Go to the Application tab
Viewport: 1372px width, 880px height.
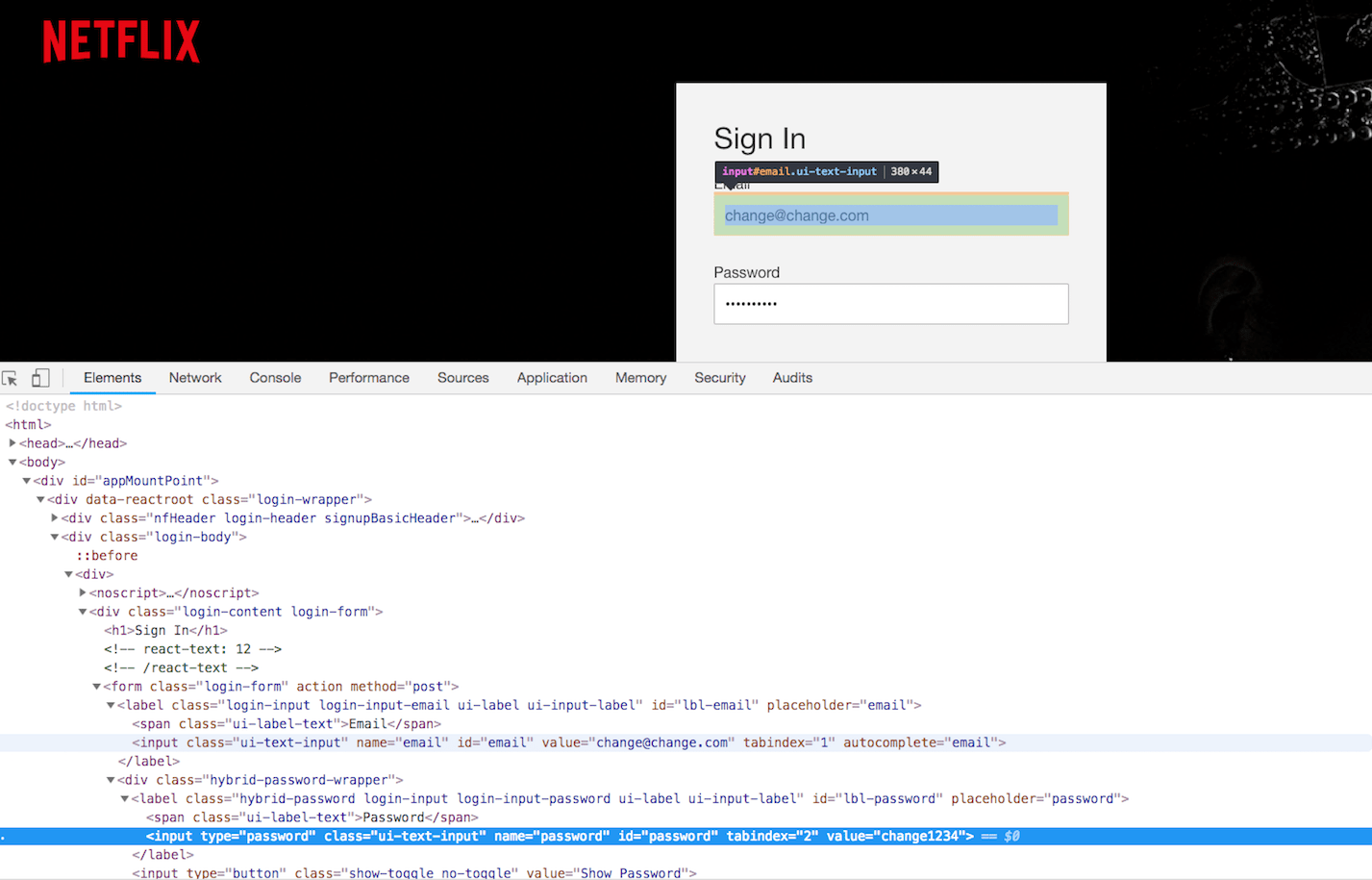[x=552, y=378]
